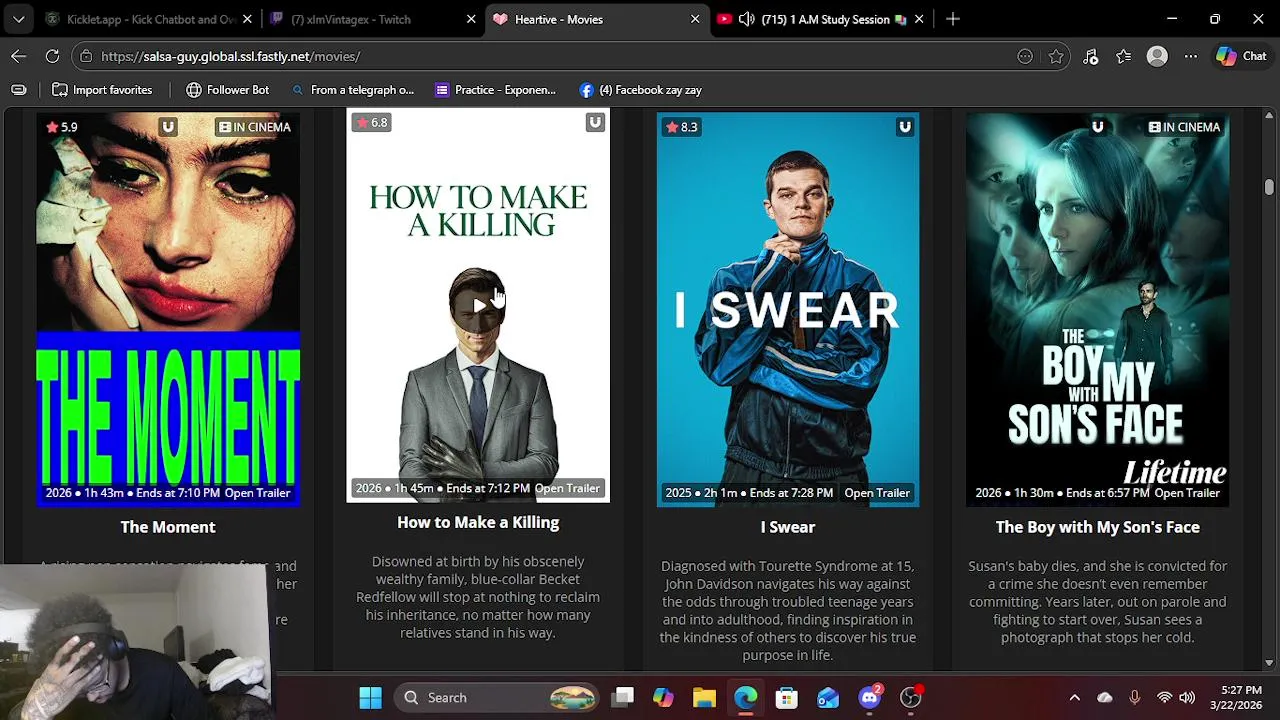The image size is (1280, 720).
Task: Click the U badge on The Boy with My Son's Face
Action: pyautogui.click(x=1098, y=127)
